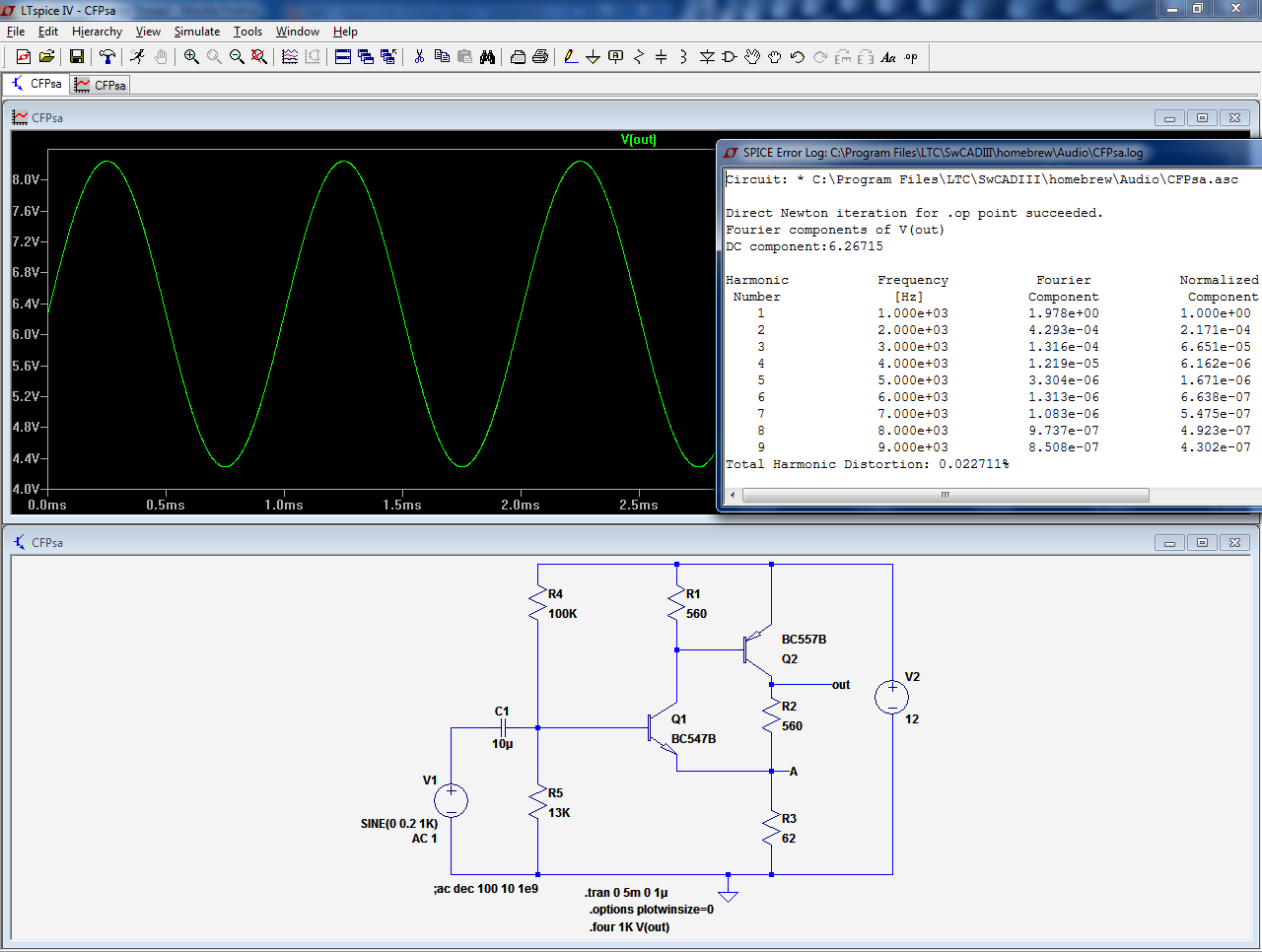
Task: Click .options plotwinsize=0 directive
Action: click(x=652, y=910)
